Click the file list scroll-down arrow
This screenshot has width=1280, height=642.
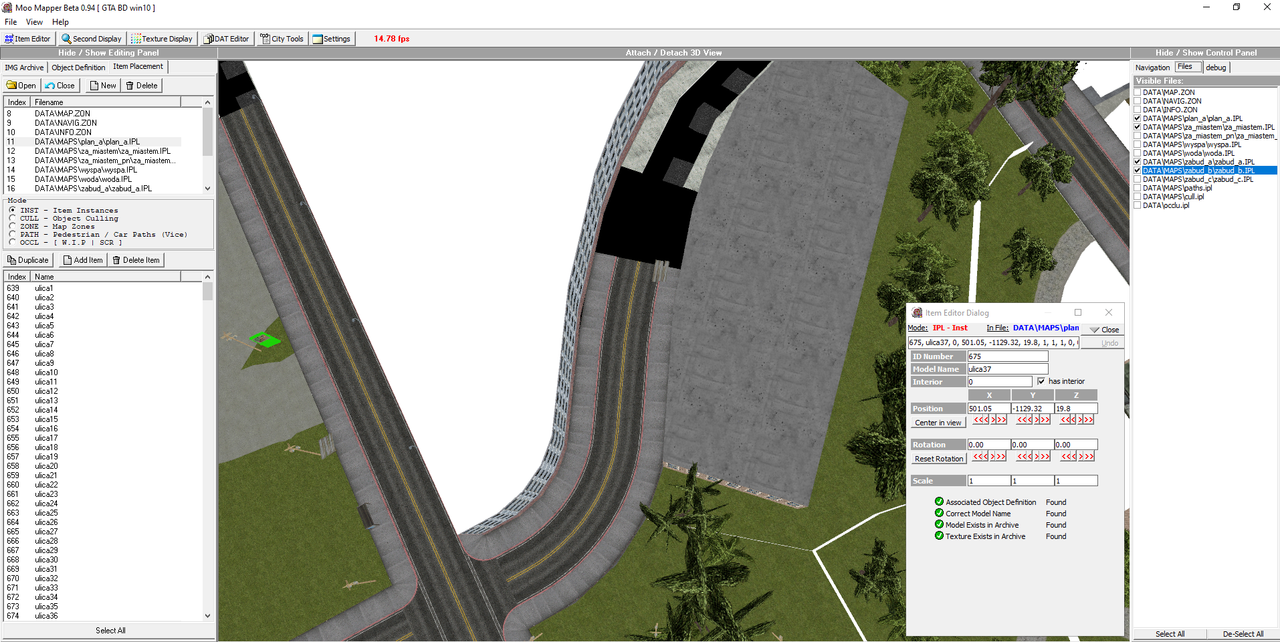tap(208, 188)
